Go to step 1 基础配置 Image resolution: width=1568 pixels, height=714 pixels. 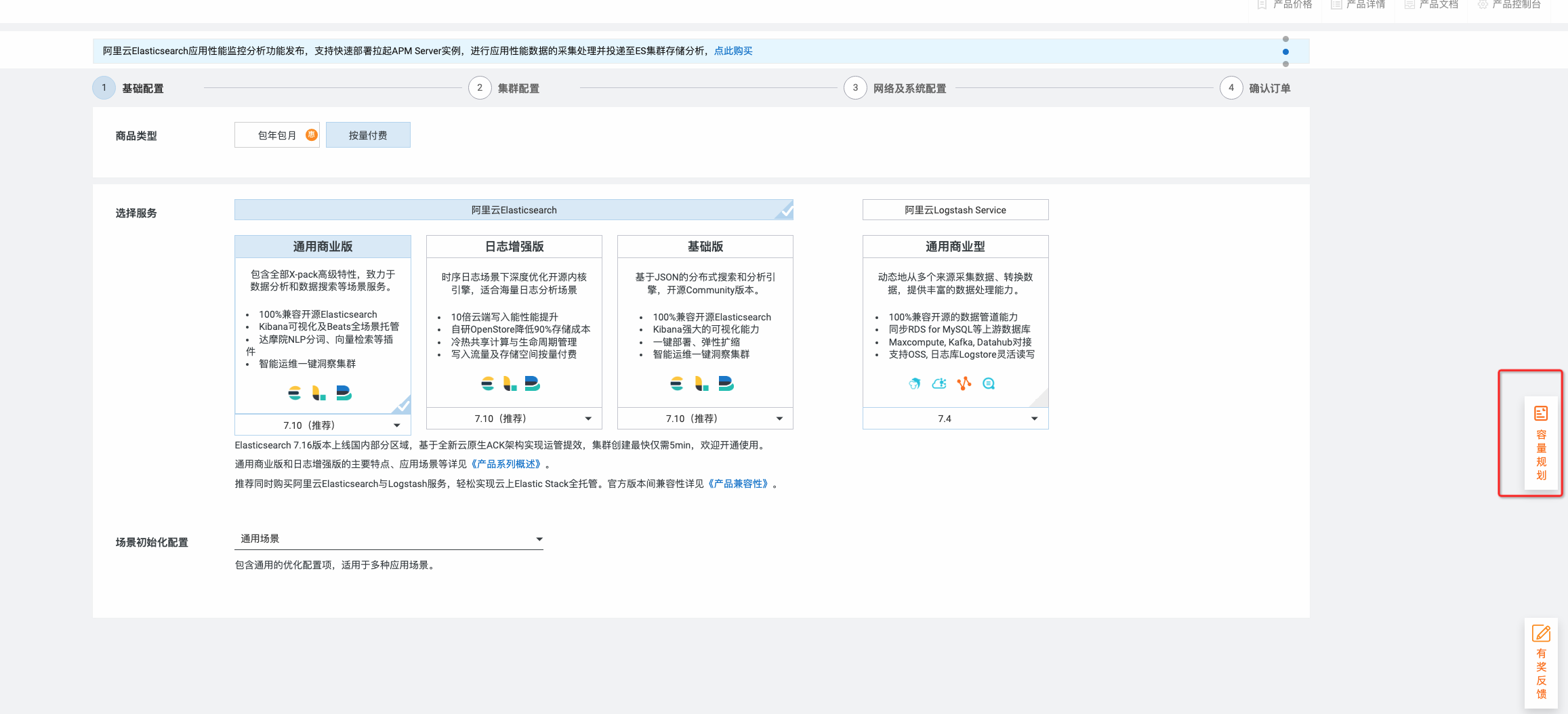(129, 88)
